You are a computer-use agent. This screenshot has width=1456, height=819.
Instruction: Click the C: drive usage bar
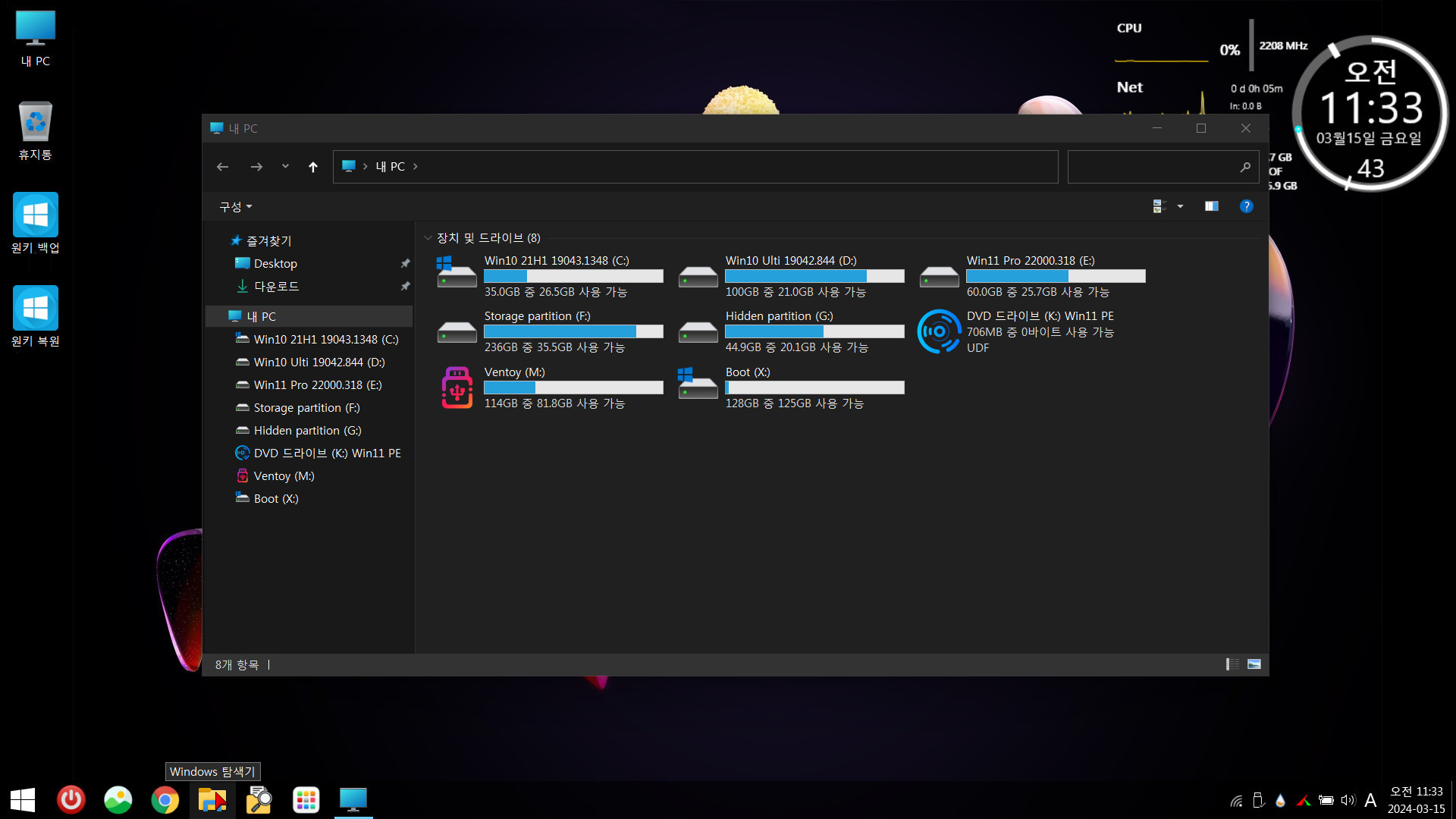pyautogui.click(x=573, y=276)
